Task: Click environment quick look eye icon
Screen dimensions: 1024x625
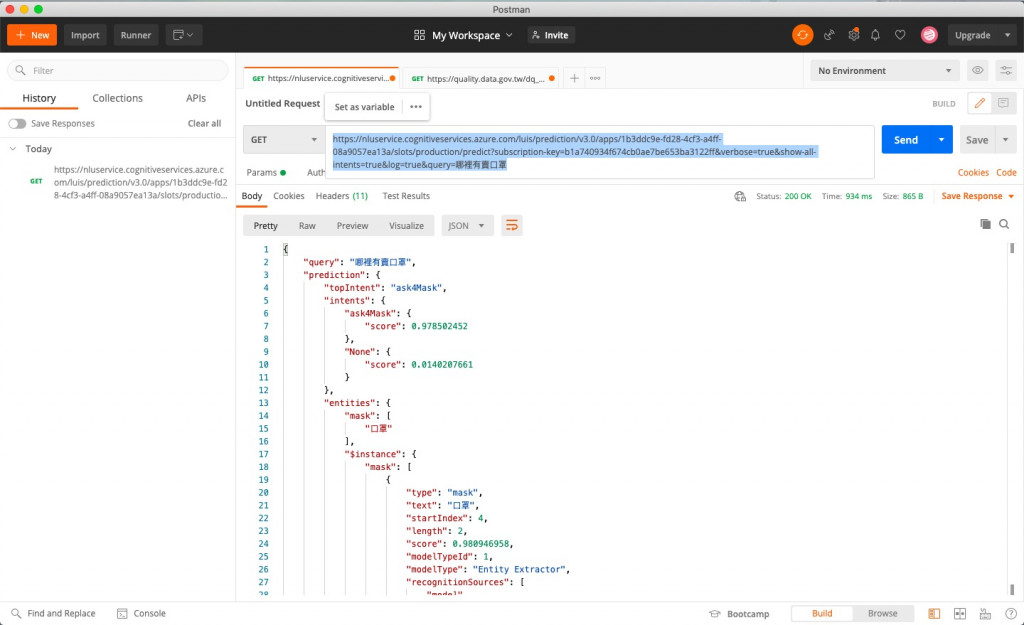Action: (x=977, y=70)
